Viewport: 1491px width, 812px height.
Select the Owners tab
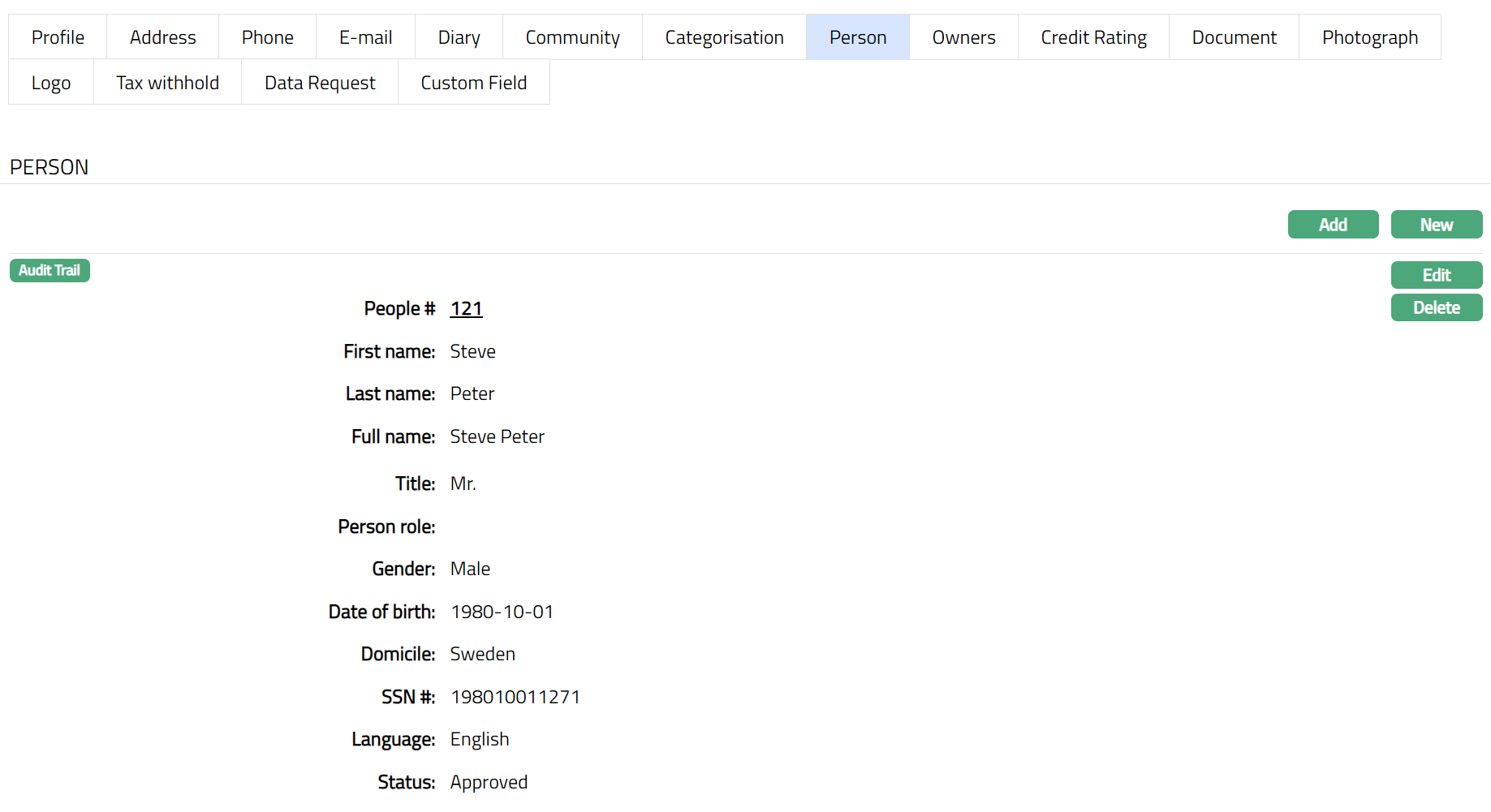963,37
